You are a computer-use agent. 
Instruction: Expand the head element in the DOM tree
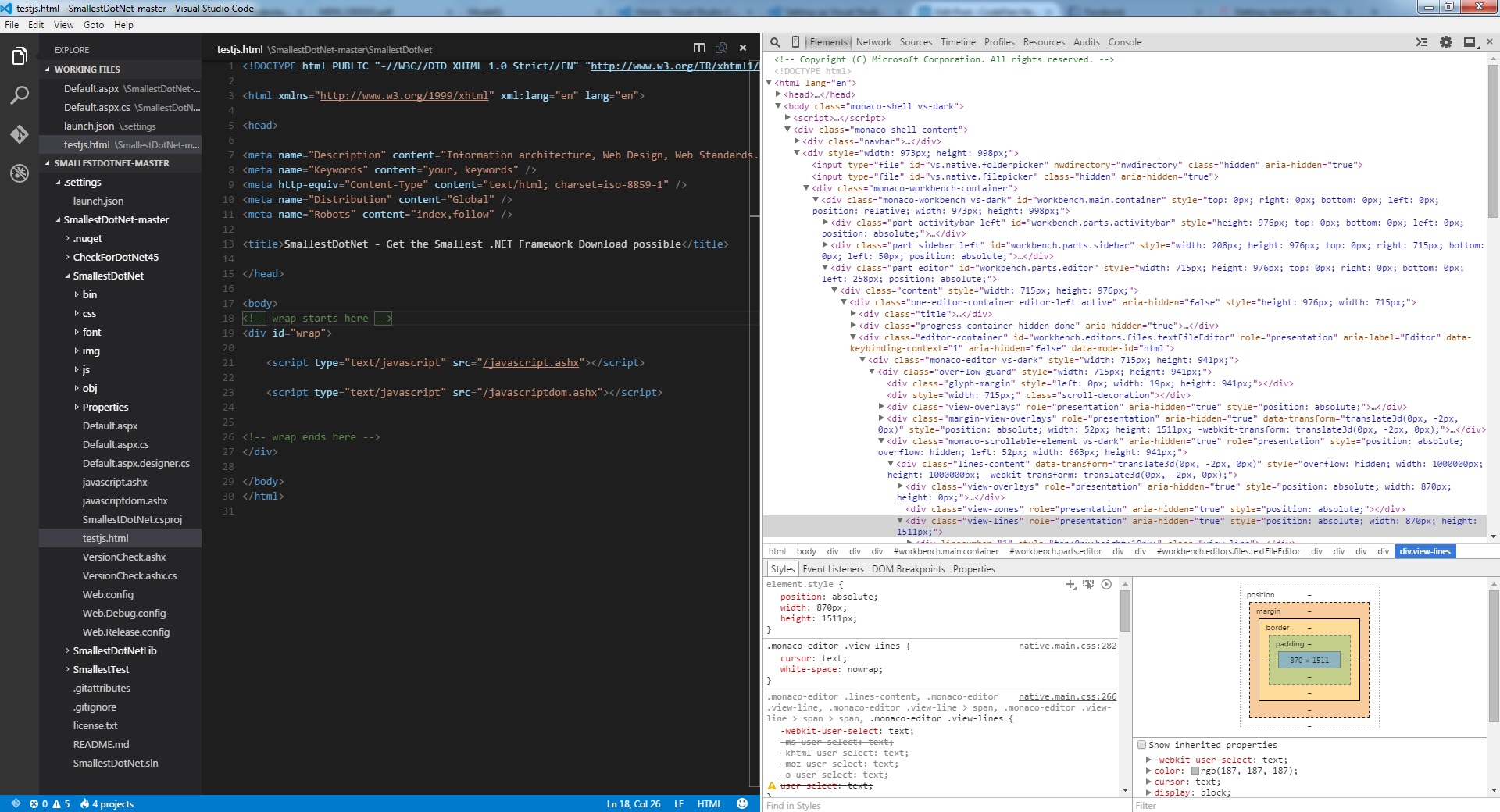[778, 94]
